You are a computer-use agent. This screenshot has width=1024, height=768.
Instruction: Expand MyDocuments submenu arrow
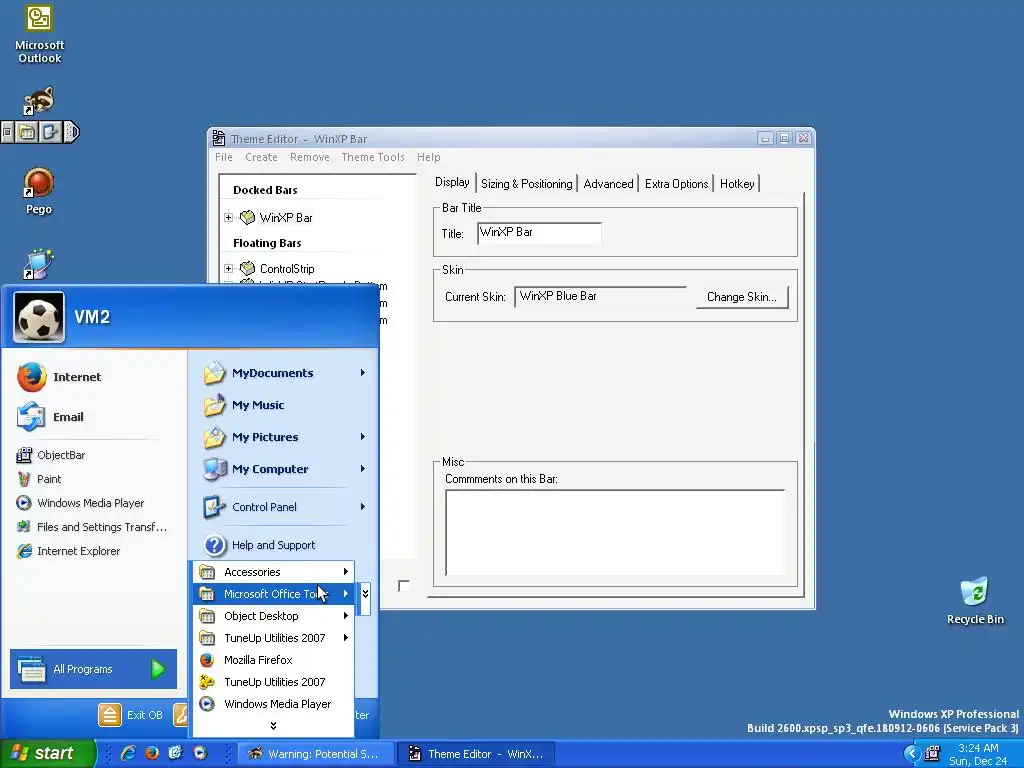(362, 373)
